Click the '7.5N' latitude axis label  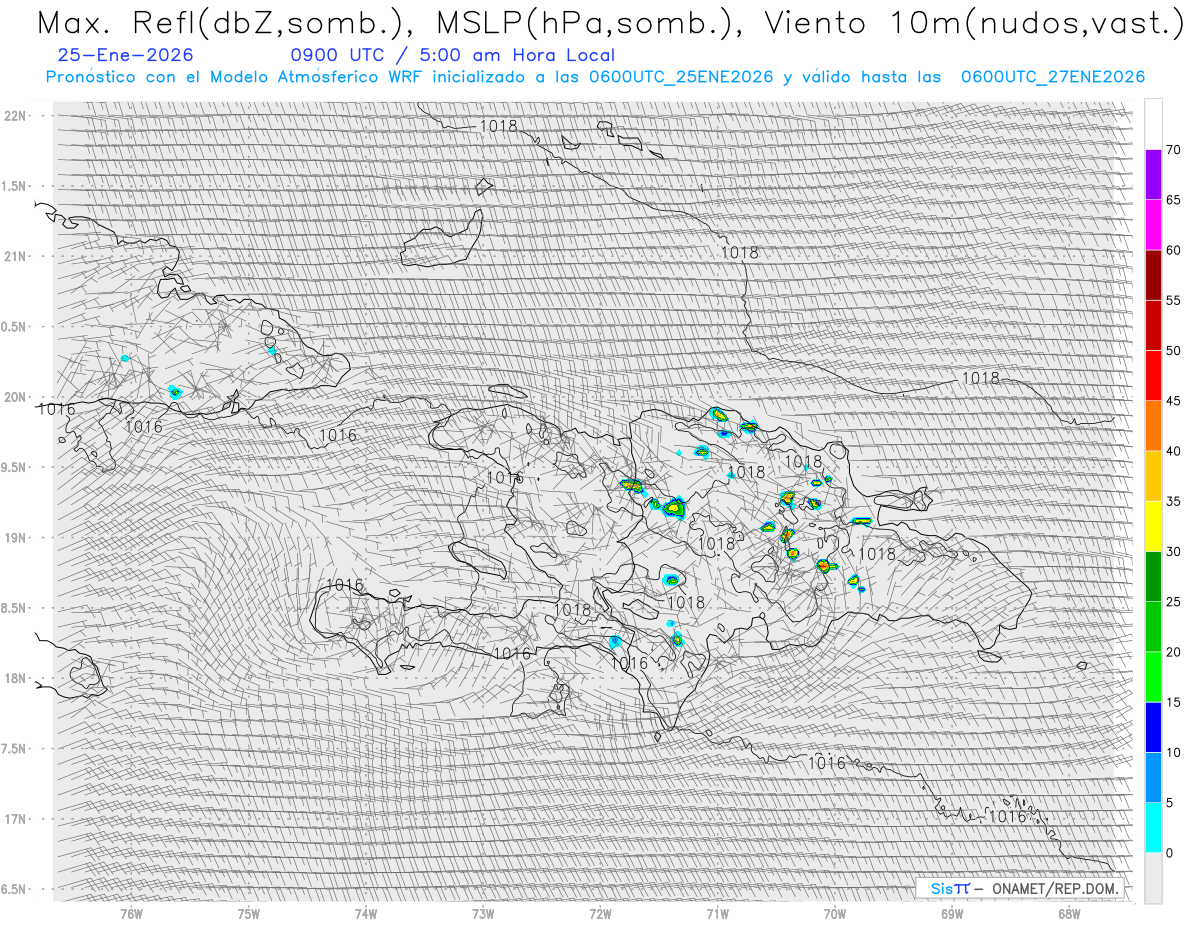point(14,749)
